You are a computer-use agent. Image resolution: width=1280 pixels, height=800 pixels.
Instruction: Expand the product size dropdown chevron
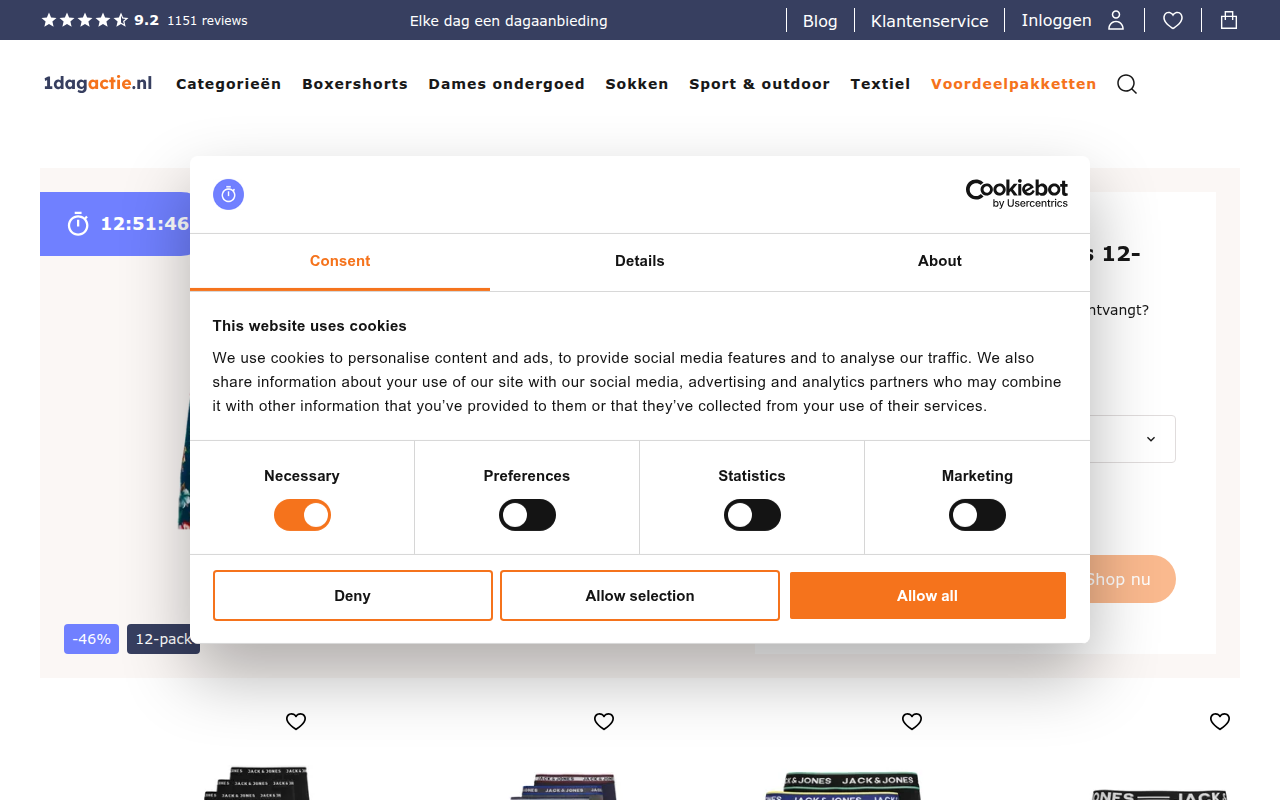pyautogui.click(x=1150, y=439)
